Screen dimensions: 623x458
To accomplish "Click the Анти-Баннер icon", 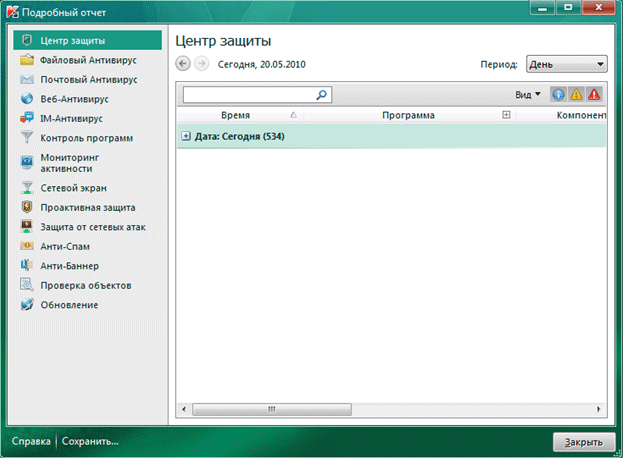I will click(27, 265).
